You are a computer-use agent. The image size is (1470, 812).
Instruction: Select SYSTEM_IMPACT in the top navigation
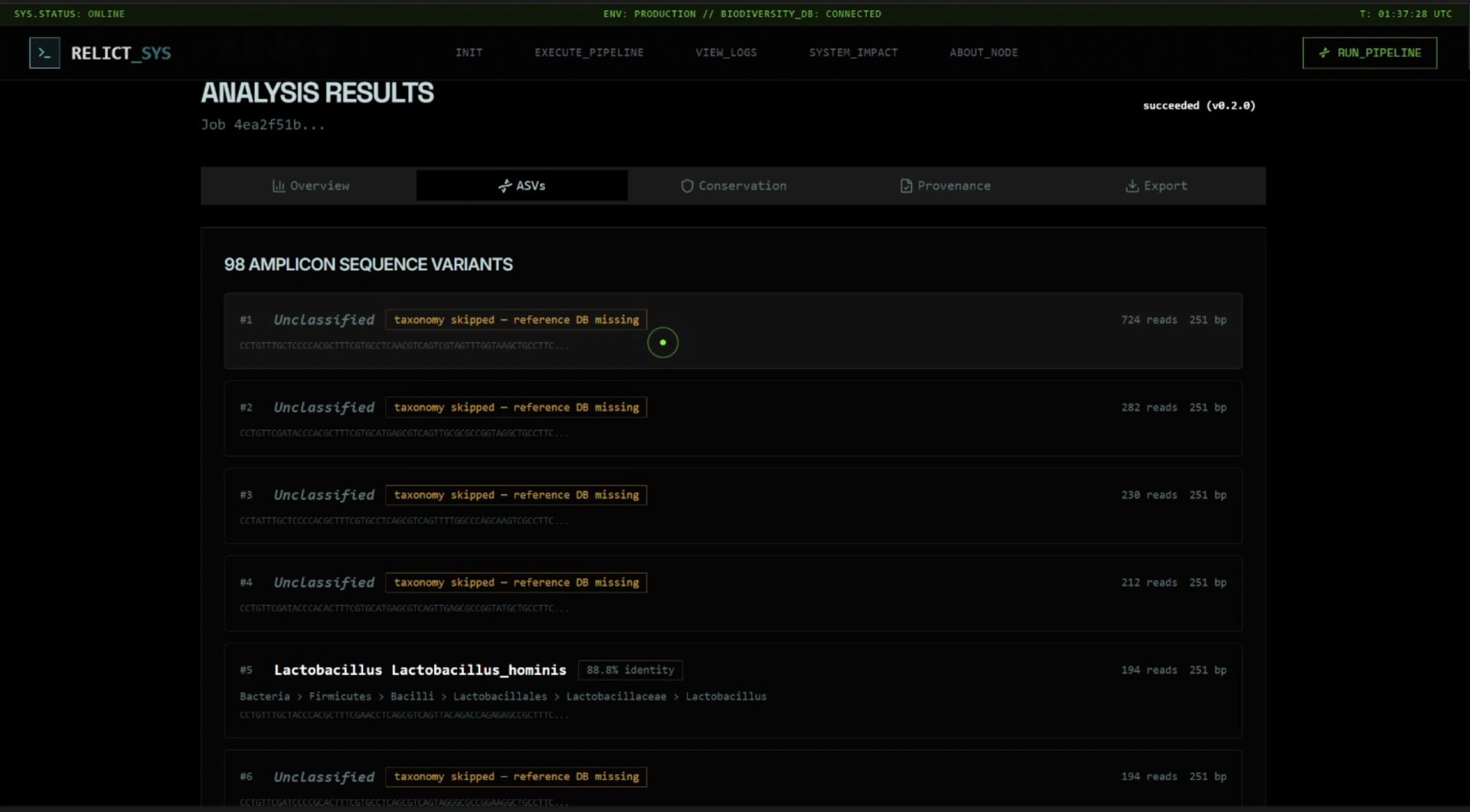(853, 53)
